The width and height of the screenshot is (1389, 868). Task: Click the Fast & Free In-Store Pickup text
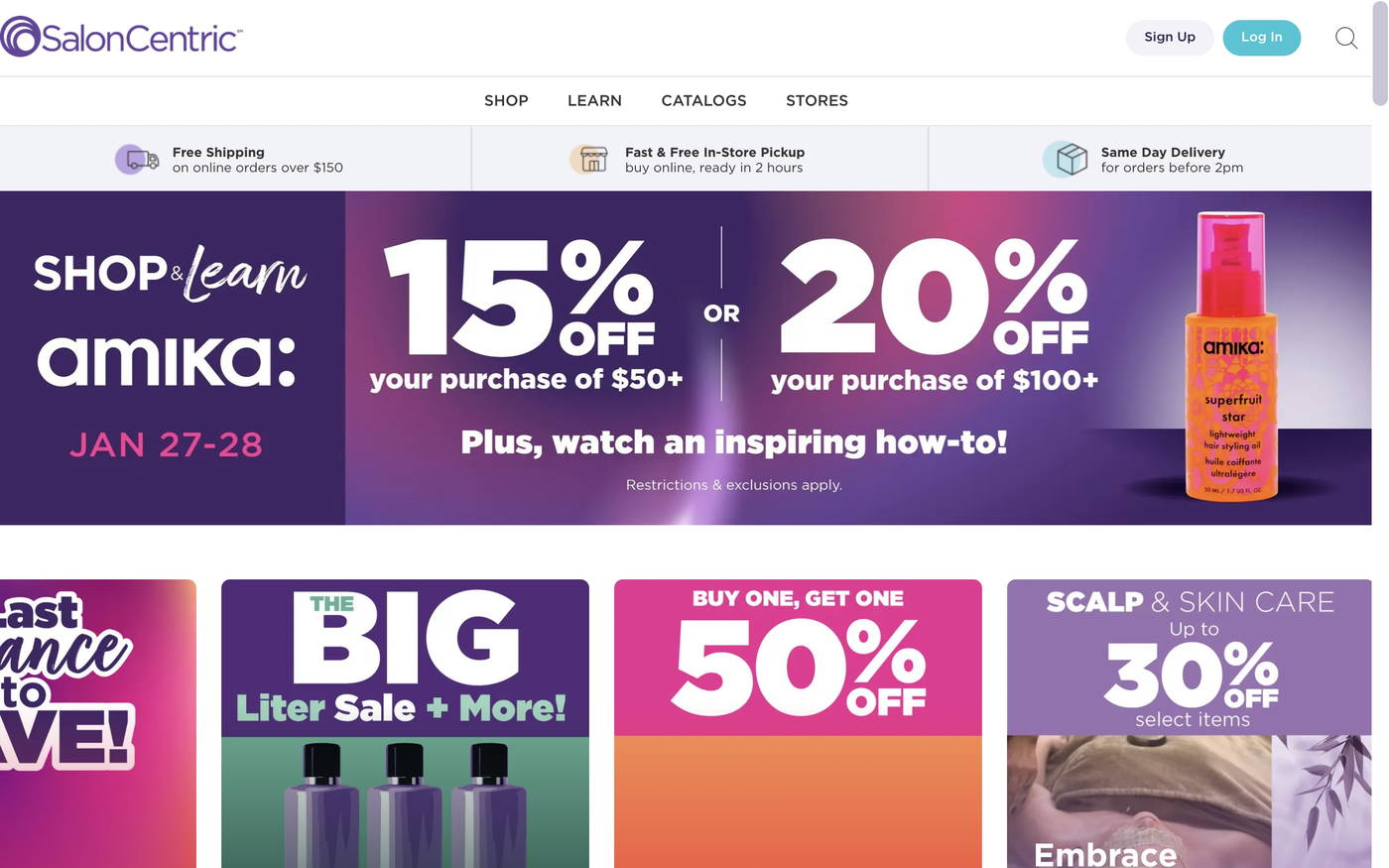714,160
